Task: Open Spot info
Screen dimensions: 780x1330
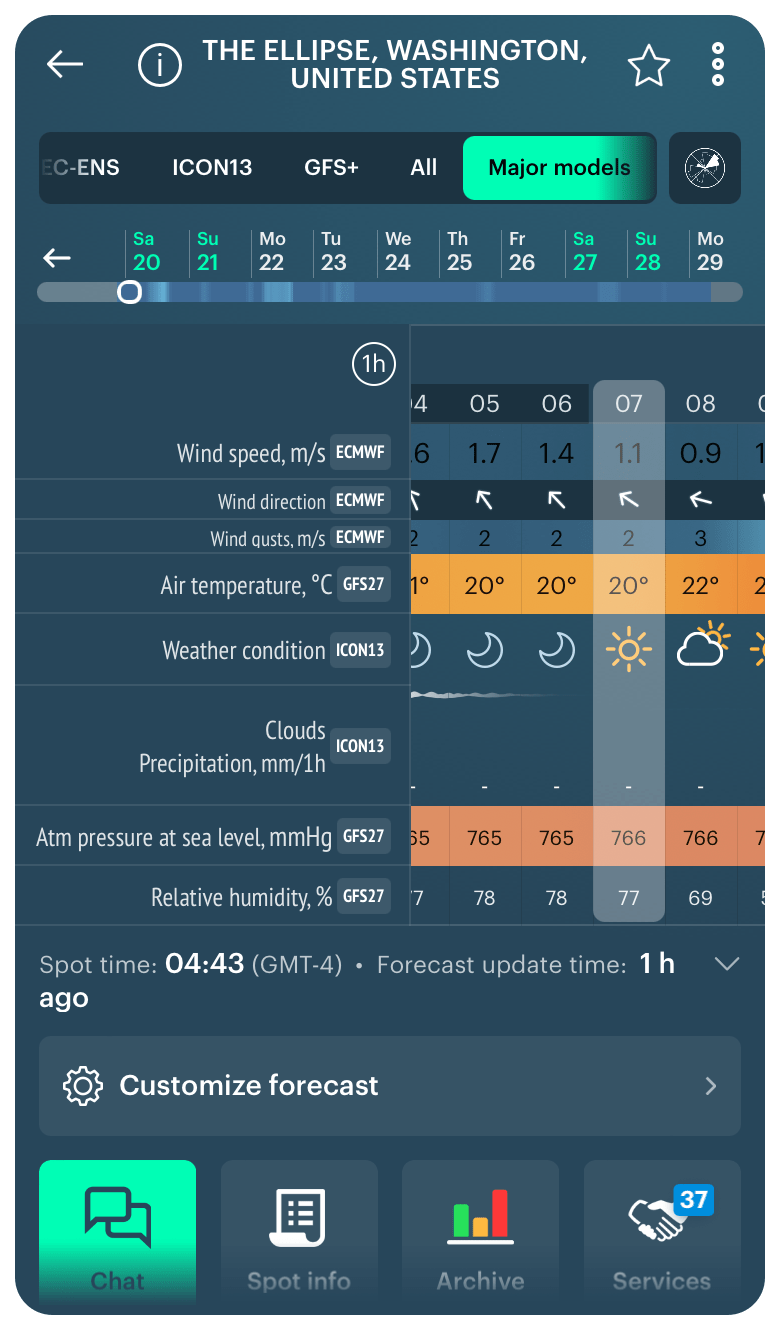Action: coord(298,1230)
